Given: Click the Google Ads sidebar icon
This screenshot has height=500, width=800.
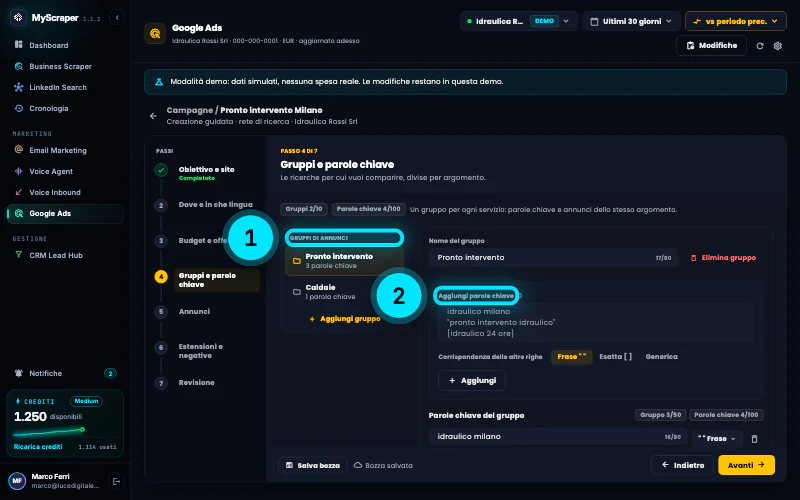Looking at the screenshot, I should point(19,213).
